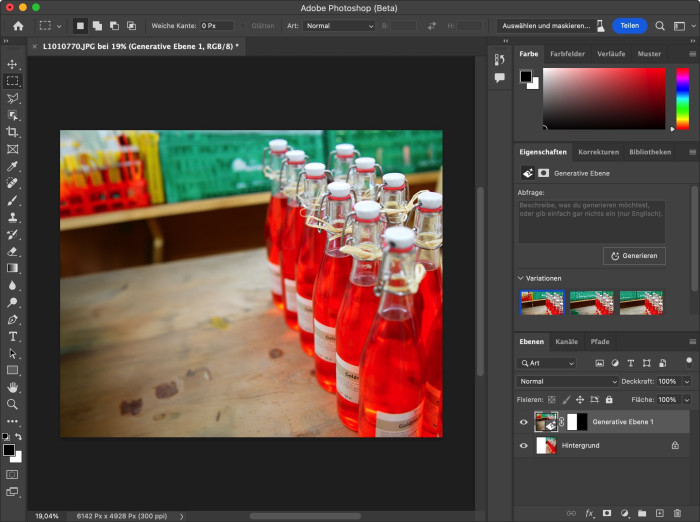Create new adjustment layer icon
This screenshot has height=522, width=700.
(x=625, y=513)
